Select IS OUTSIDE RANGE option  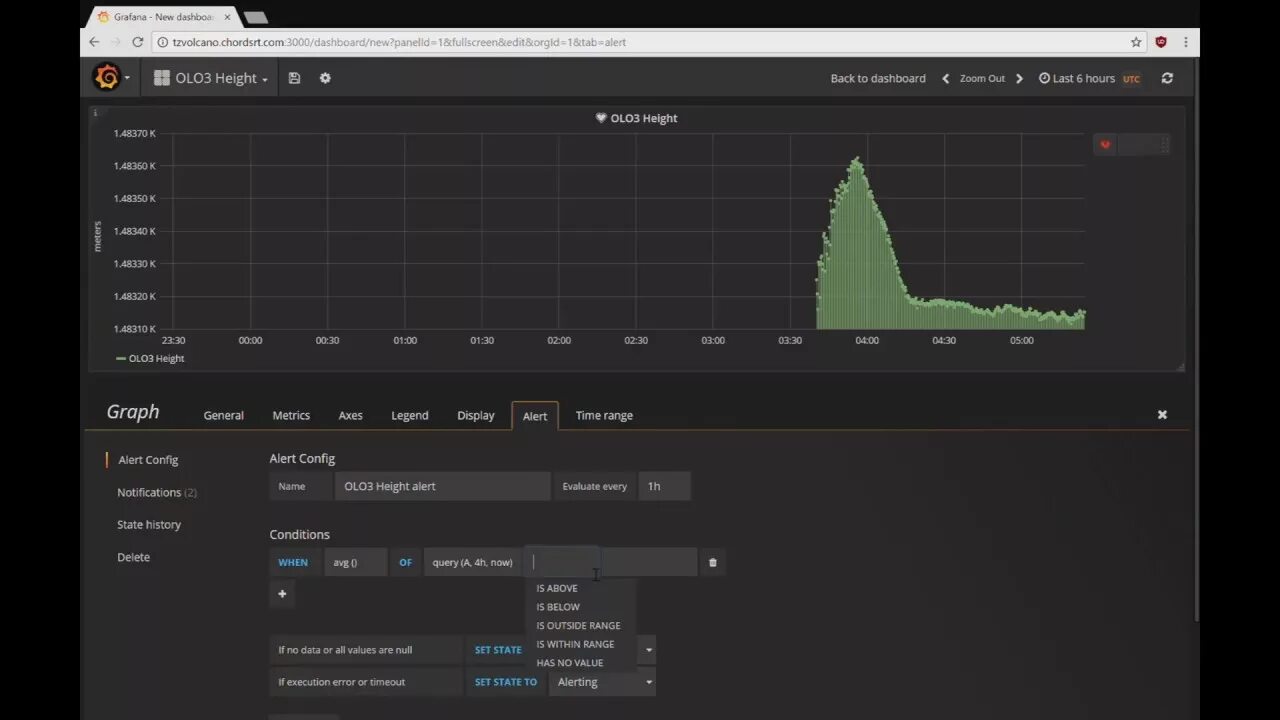[x=578, y=626]
